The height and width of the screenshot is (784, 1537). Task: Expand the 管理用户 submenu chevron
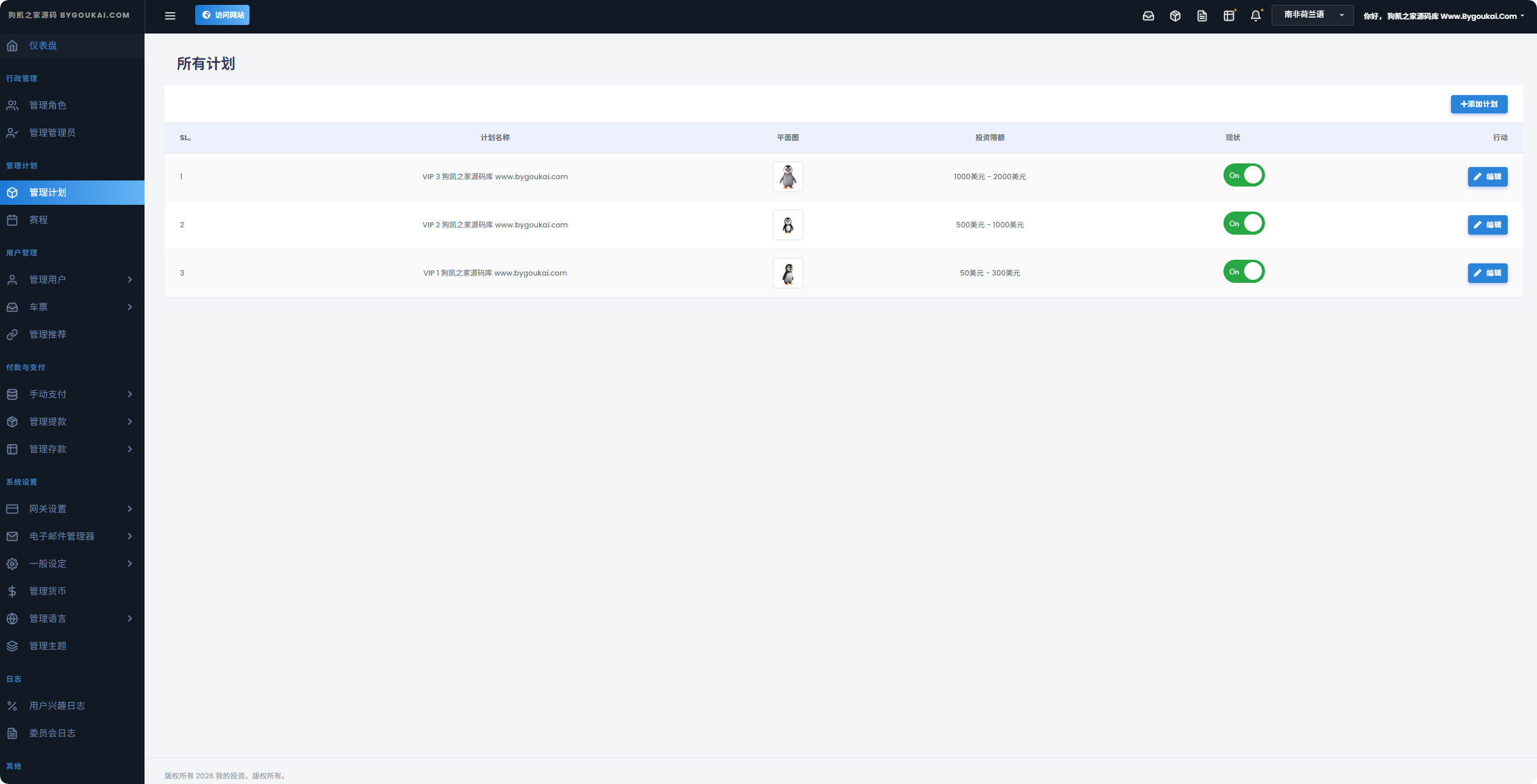[130, 279]
